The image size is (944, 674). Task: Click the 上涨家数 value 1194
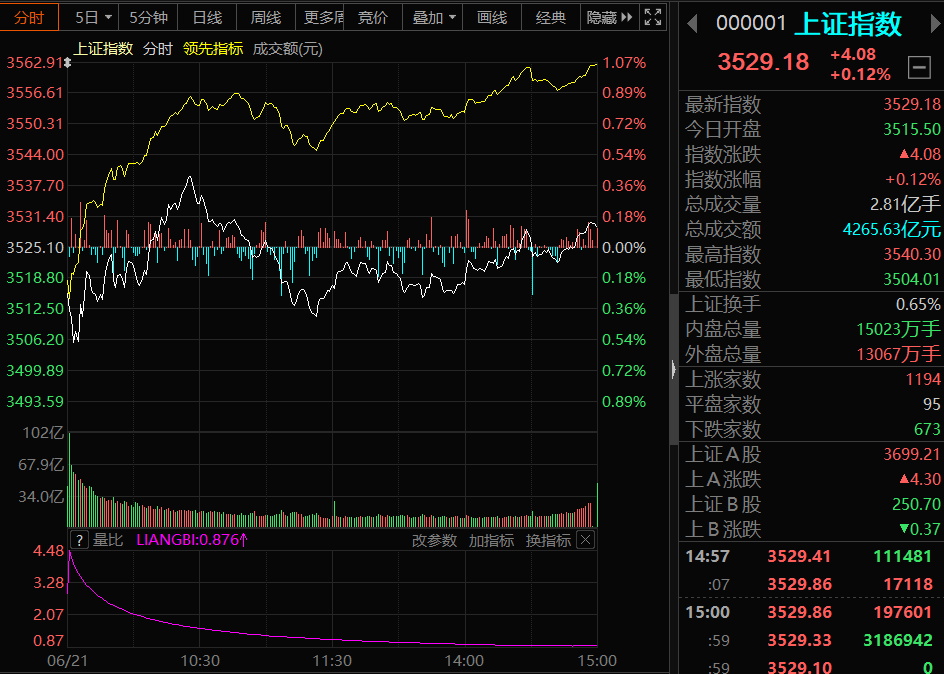pos(923,379)
